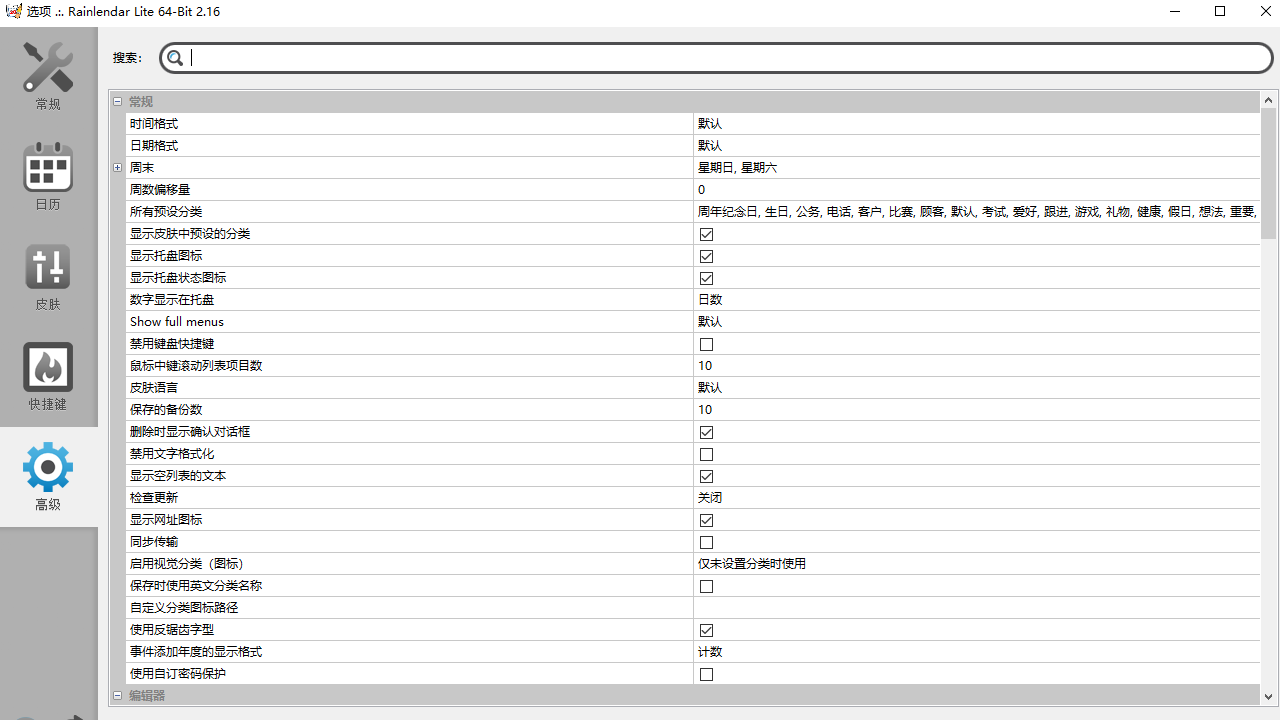
Task: Enable the 使用自订密码保护 checkbox
Action: click(x=706, y=674)
